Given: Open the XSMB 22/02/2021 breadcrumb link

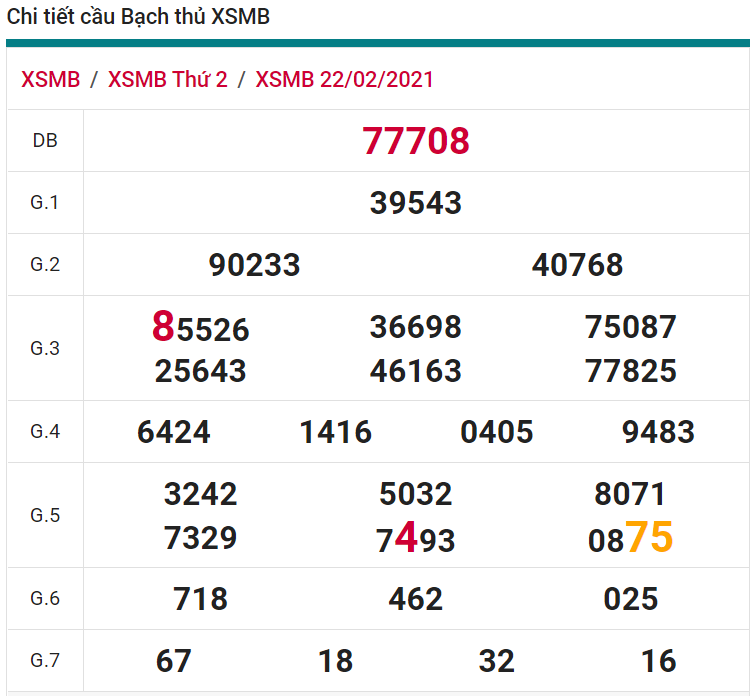Looking at the screenshot, I should click(344, 80).
